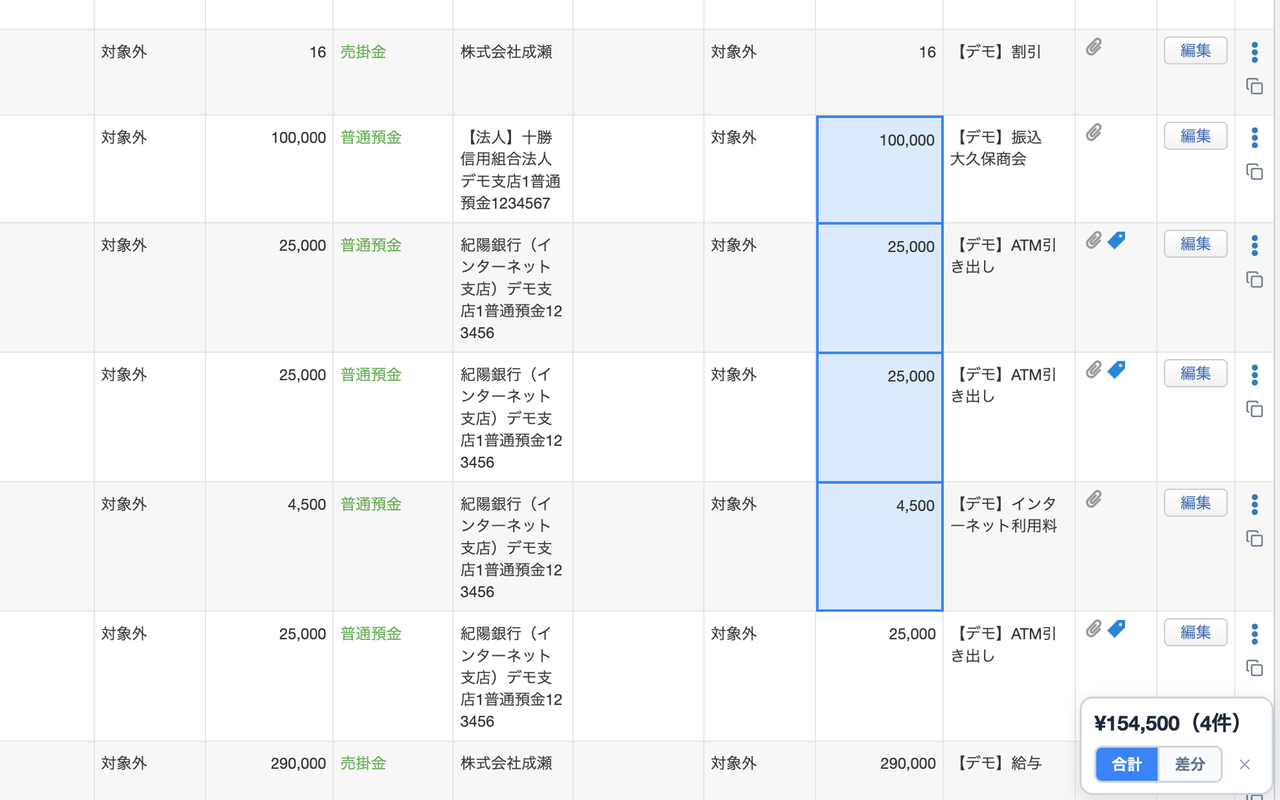Click 株式会社成瀬 in the 16 amount row
1280x800 pixels.
506,52
